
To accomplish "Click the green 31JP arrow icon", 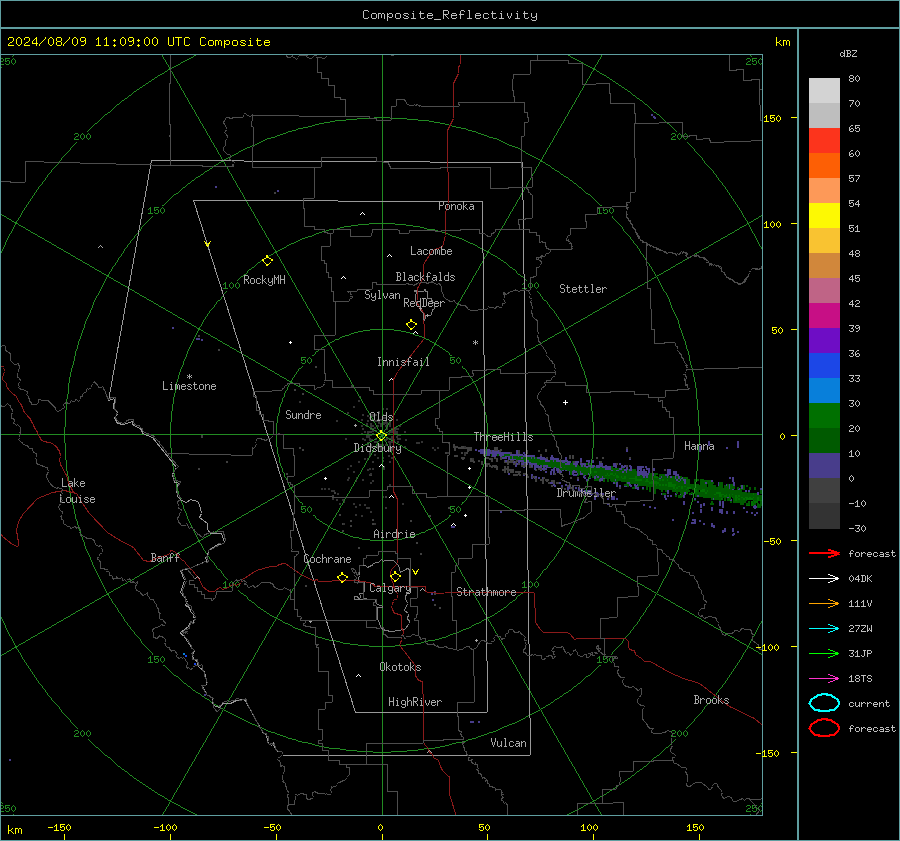I will click(824, 653).
